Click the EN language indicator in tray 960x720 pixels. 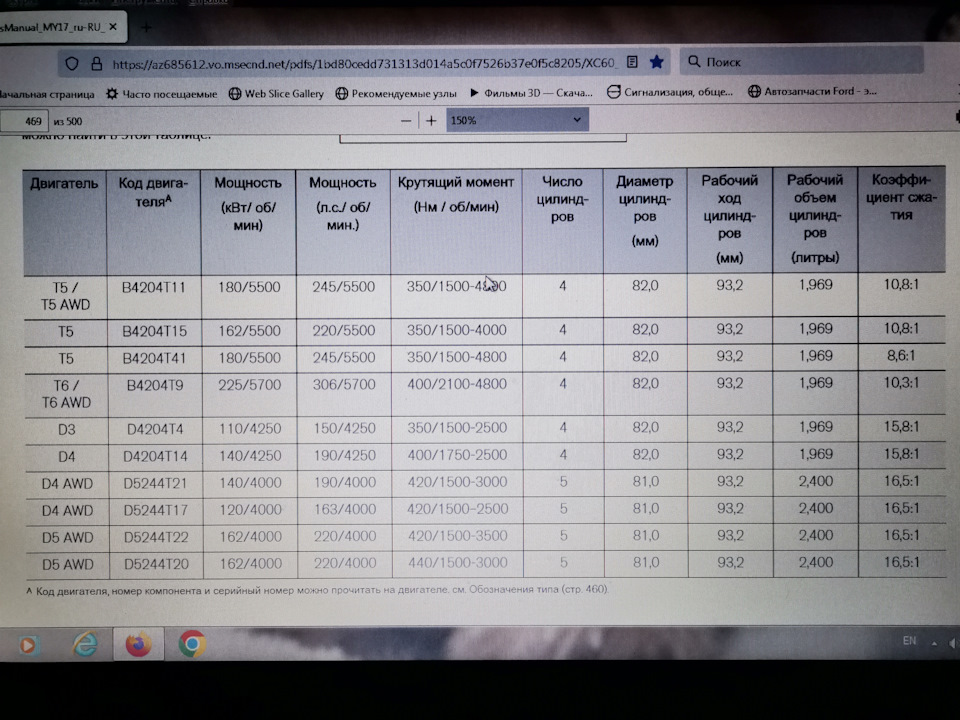click(x=909, y=640)
